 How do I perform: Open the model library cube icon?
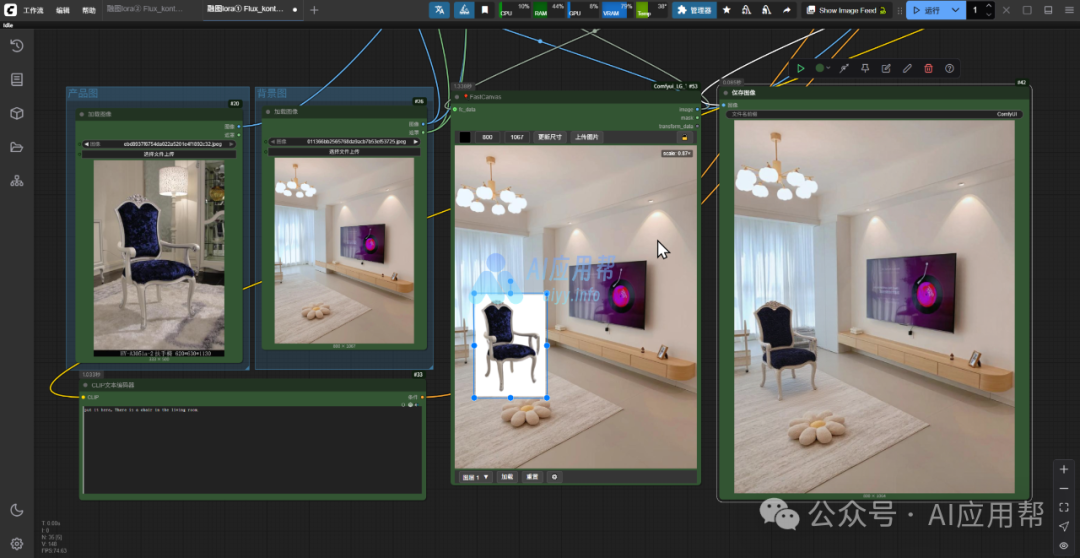17,114
